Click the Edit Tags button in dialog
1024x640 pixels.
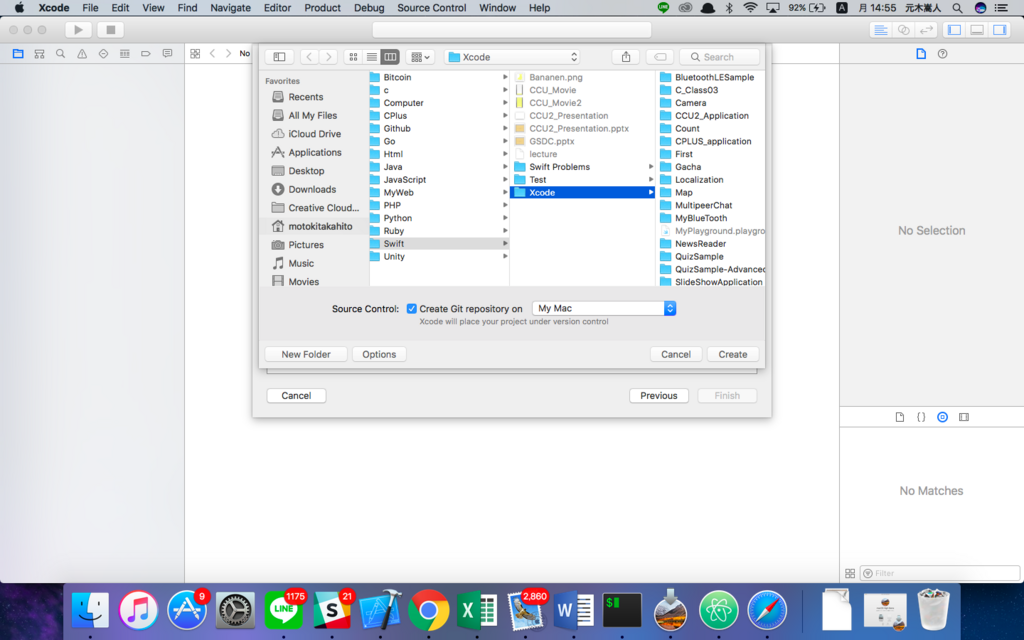click(x=660, y=57)
